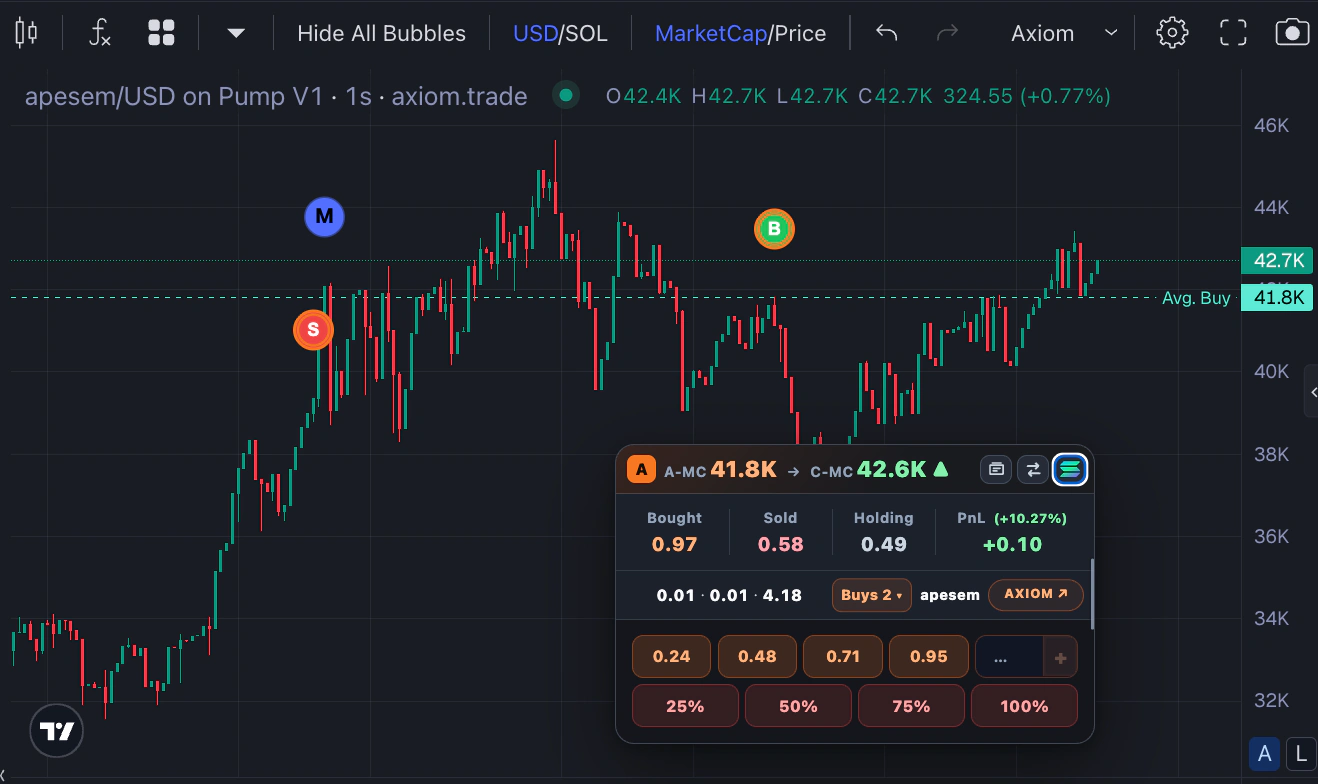Click the highlighted Solana icon button

tap(1070, 469)
